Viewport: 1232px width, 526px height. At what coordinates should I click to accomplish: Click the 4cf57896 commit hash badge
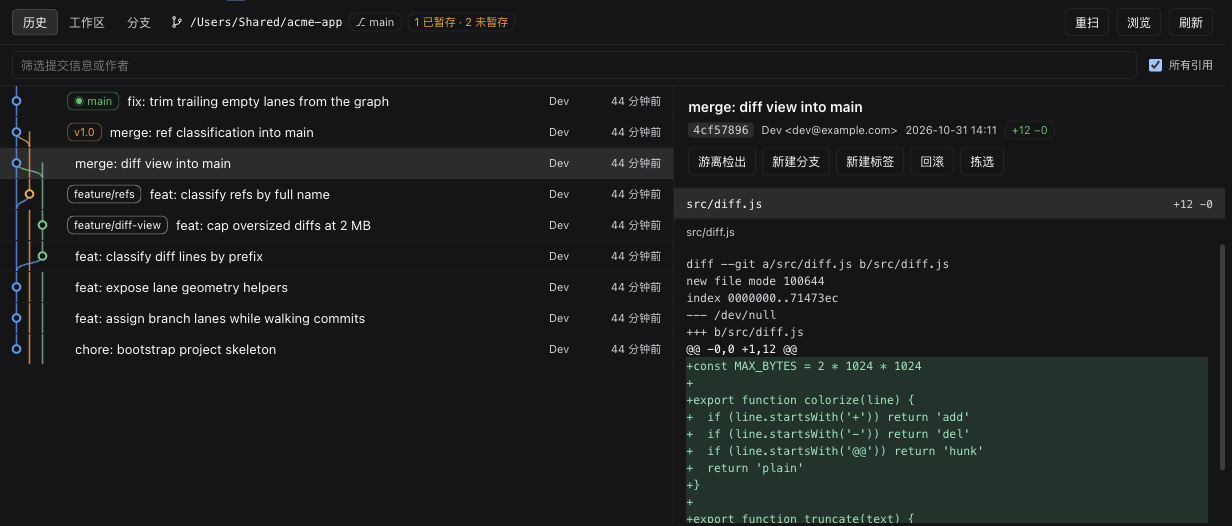click(720, 130)
